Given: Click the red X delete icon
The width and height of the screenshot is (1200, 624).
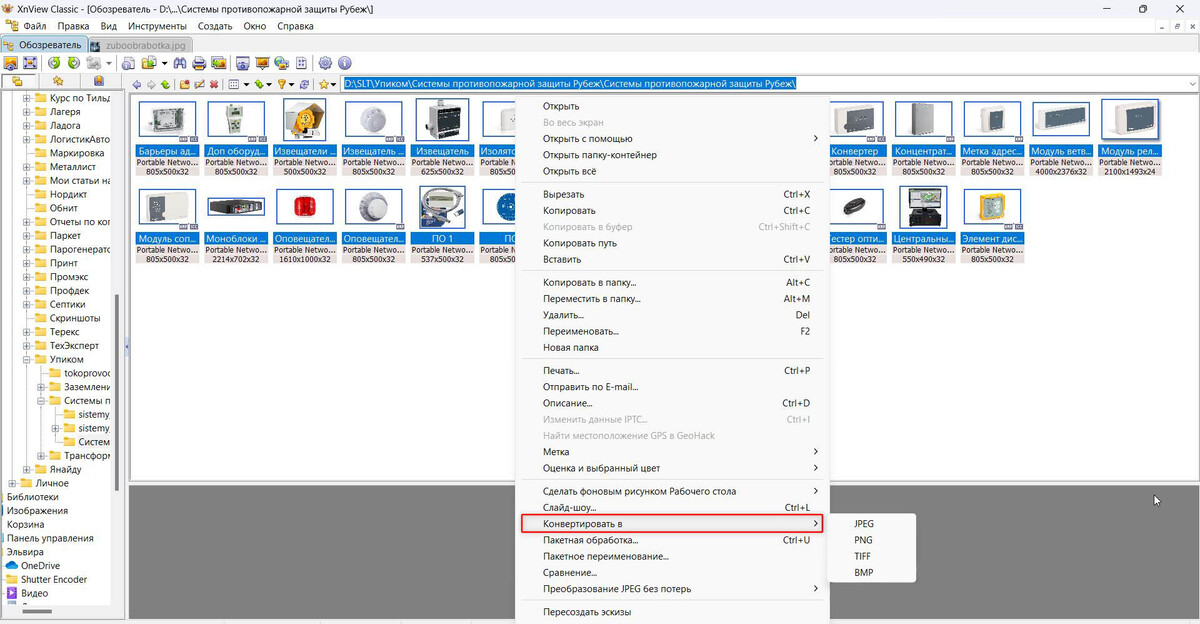Looking at the screenshot, I should [x=213, y=85].
